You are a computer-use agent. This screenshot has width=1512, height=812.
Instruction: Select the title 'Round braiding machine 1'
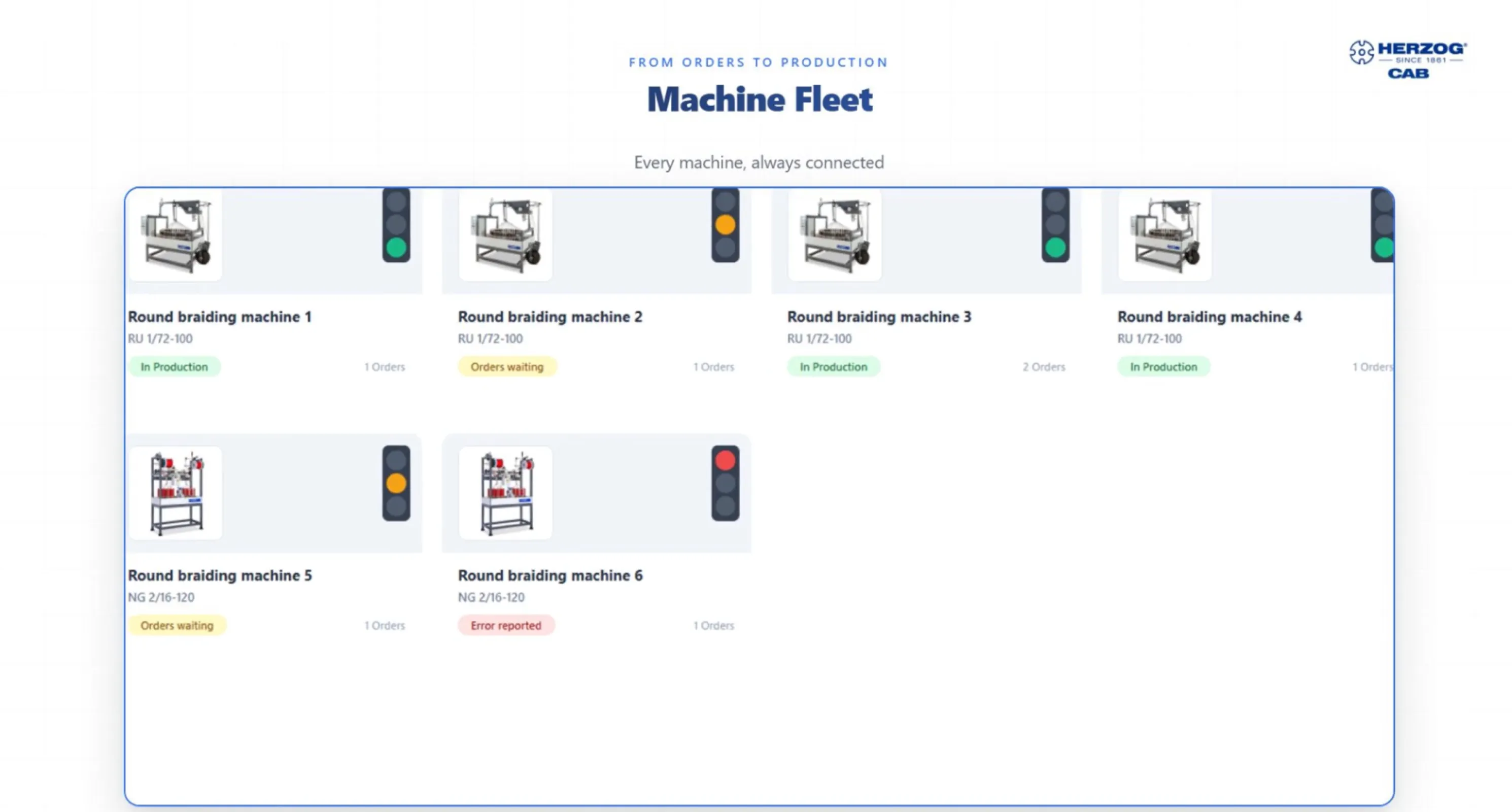point(220,317)
